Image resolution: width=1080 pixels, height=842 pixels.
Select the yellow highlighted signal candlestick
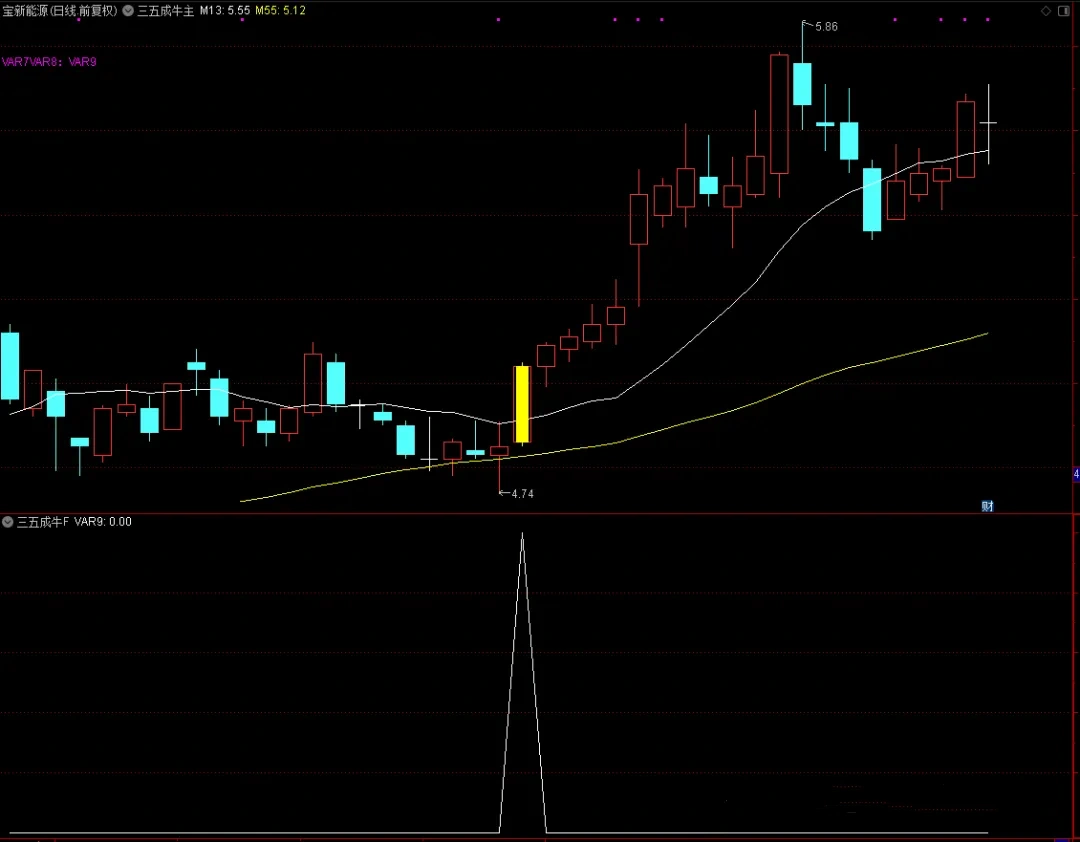(522, 404)
